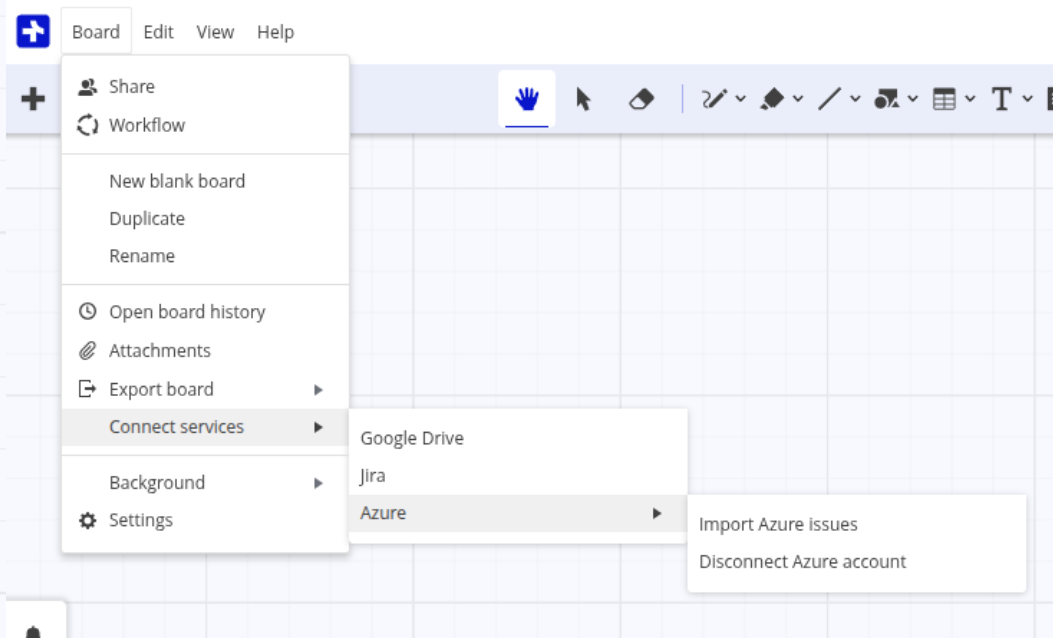Click the paperclip Attachments icon
The height and width of the screenshot is (638, 1053).
click(87, 351)
